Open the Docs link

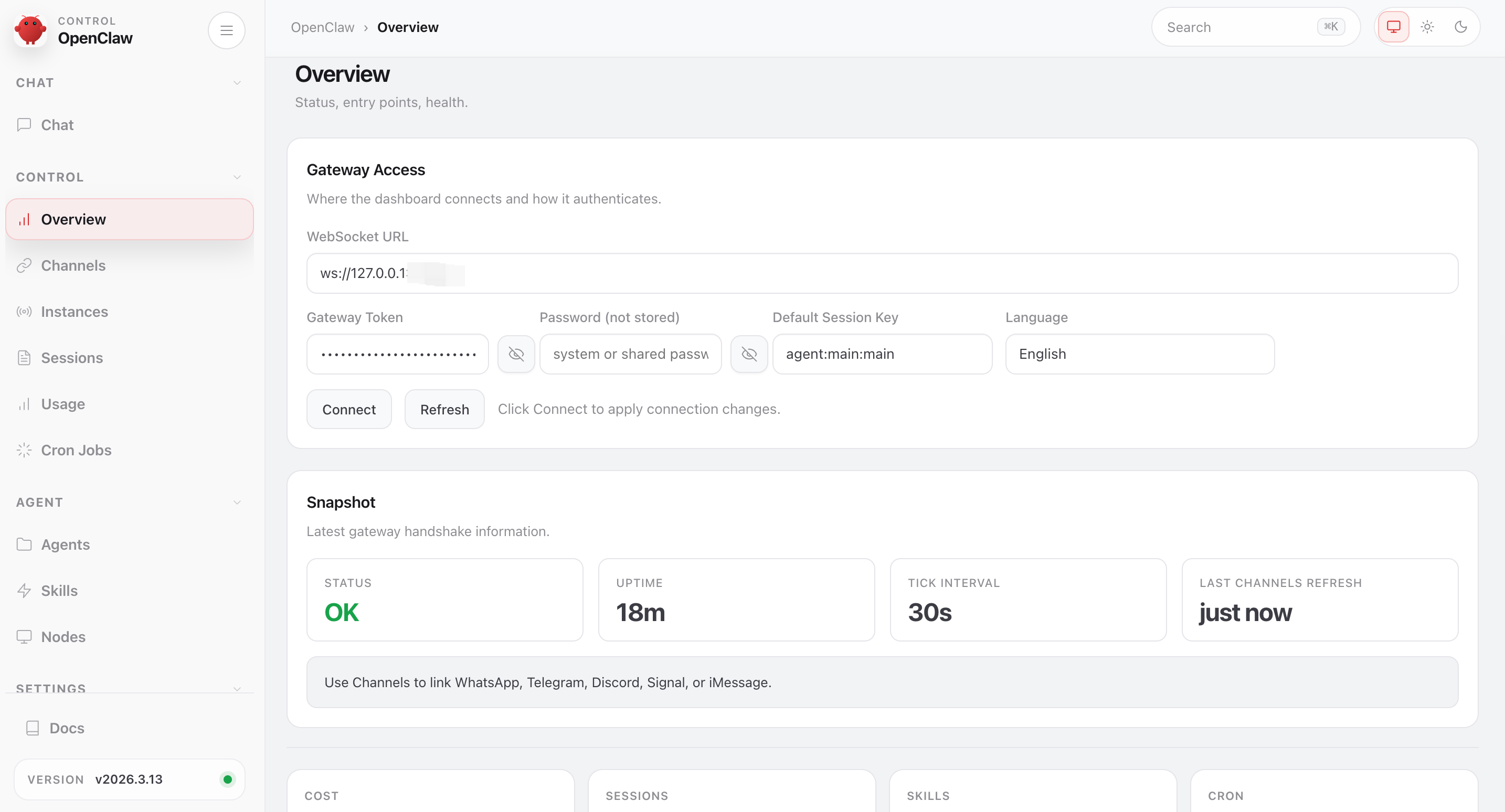pyautogui.click(x=129, y=729)
